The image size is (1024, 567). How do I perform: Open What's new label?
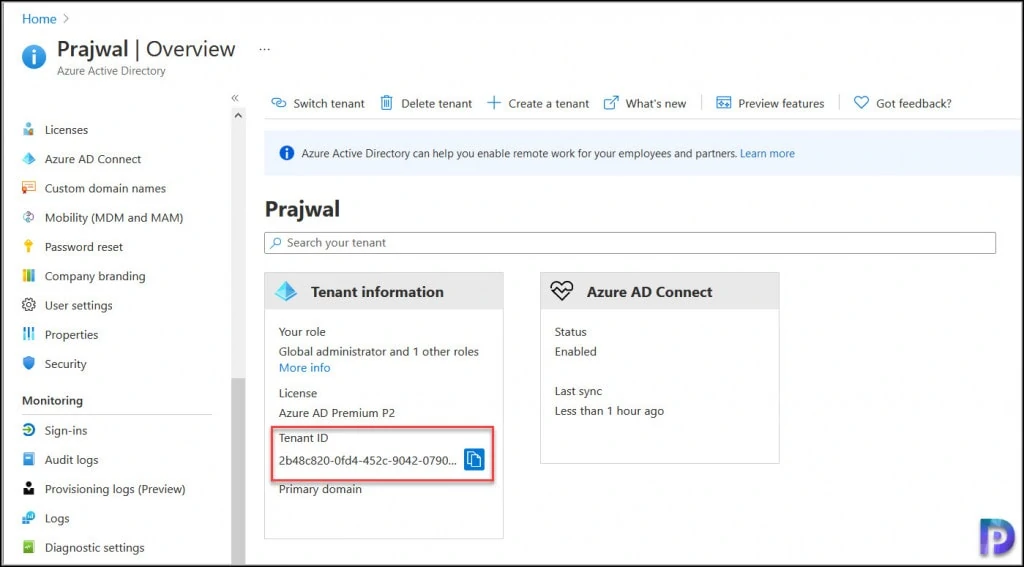656,103
